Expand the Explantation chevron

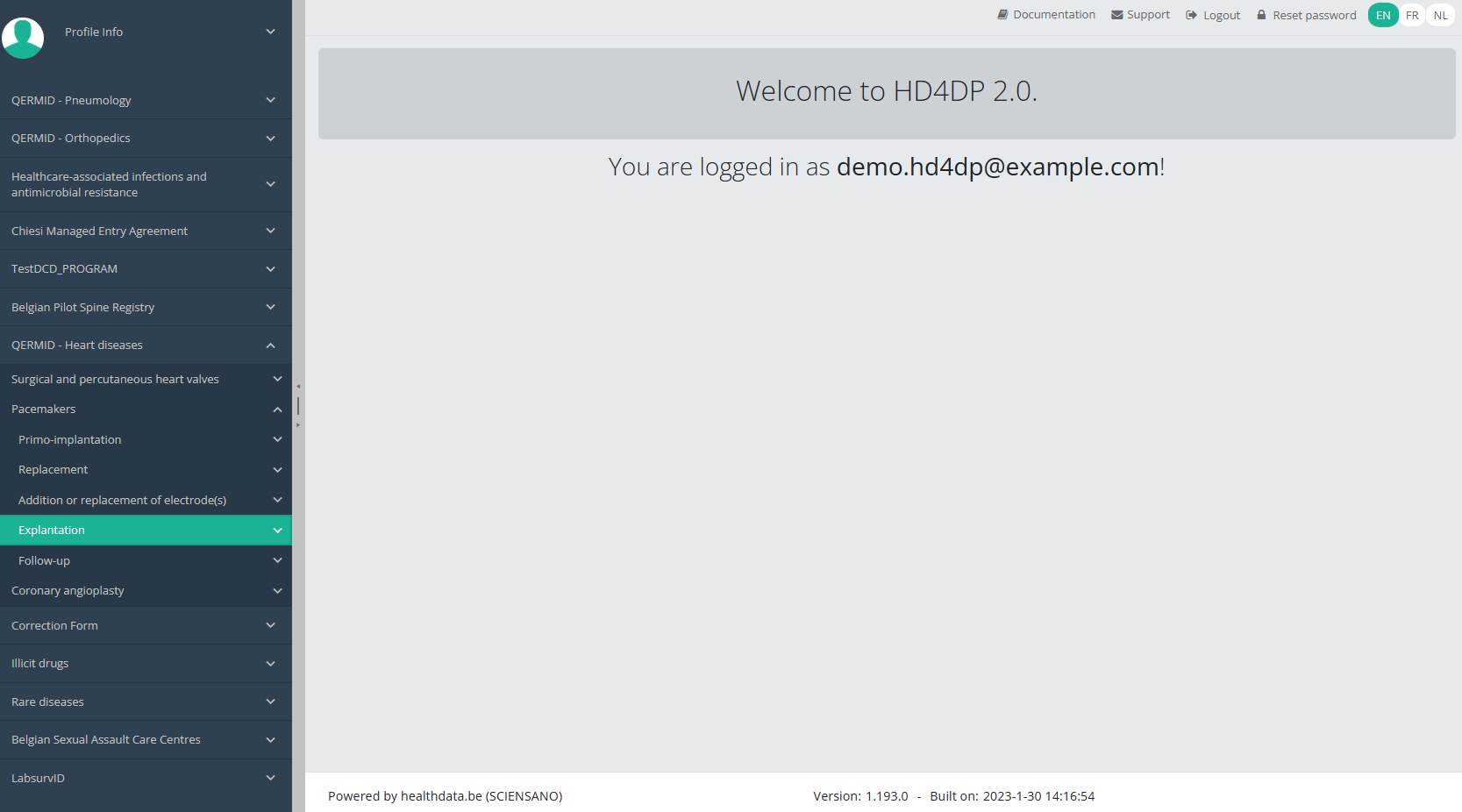pos(277,531)
